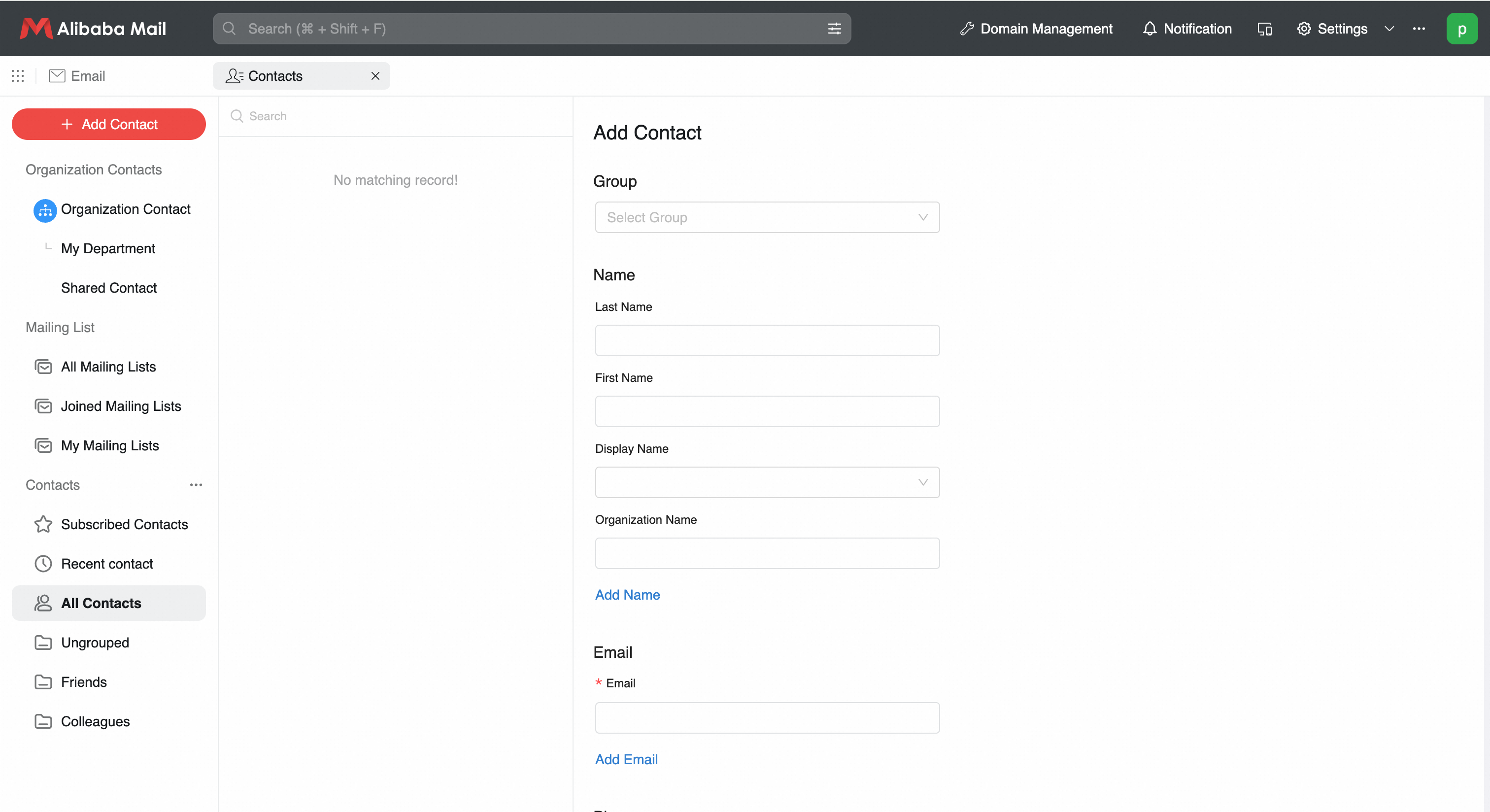1490x812 pixels.
Task: Open the Friends folder
Action: pos(70,681)
